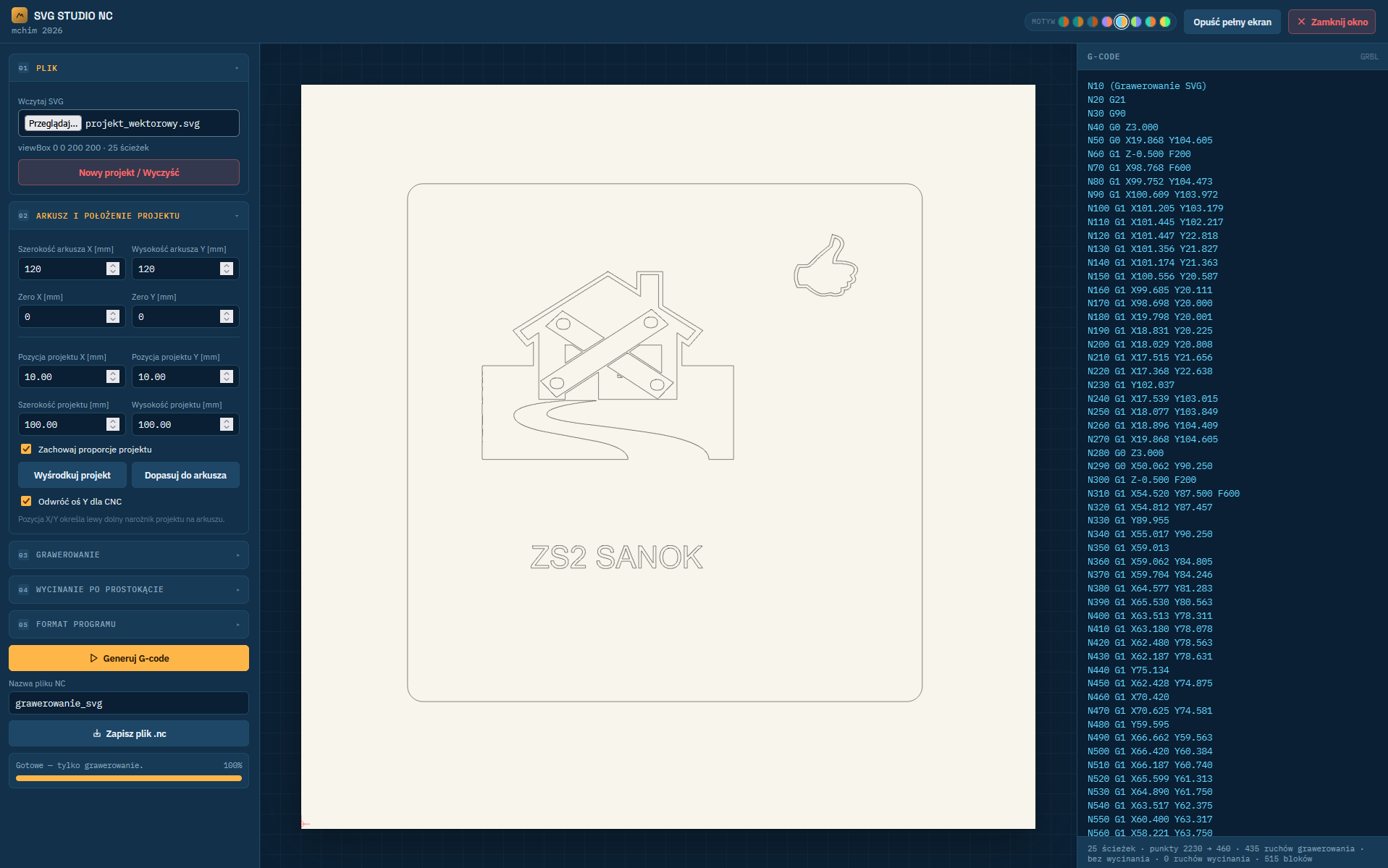This screenshot has width=1388, height=868.
Task: Click the ZS2 SANOK text on canvas
Action: (x=616, y=557)
